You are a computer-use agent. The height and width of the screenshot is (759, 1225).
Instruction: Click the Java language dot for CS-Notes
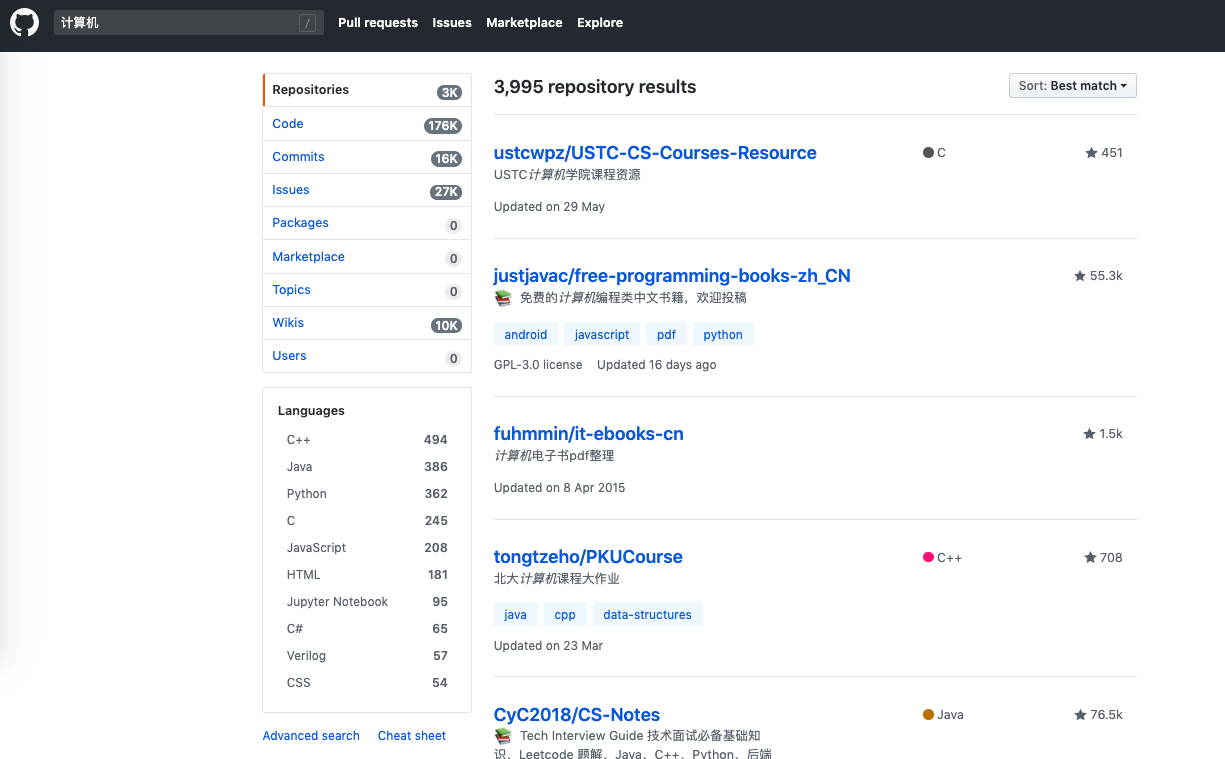tap(928, 715)
